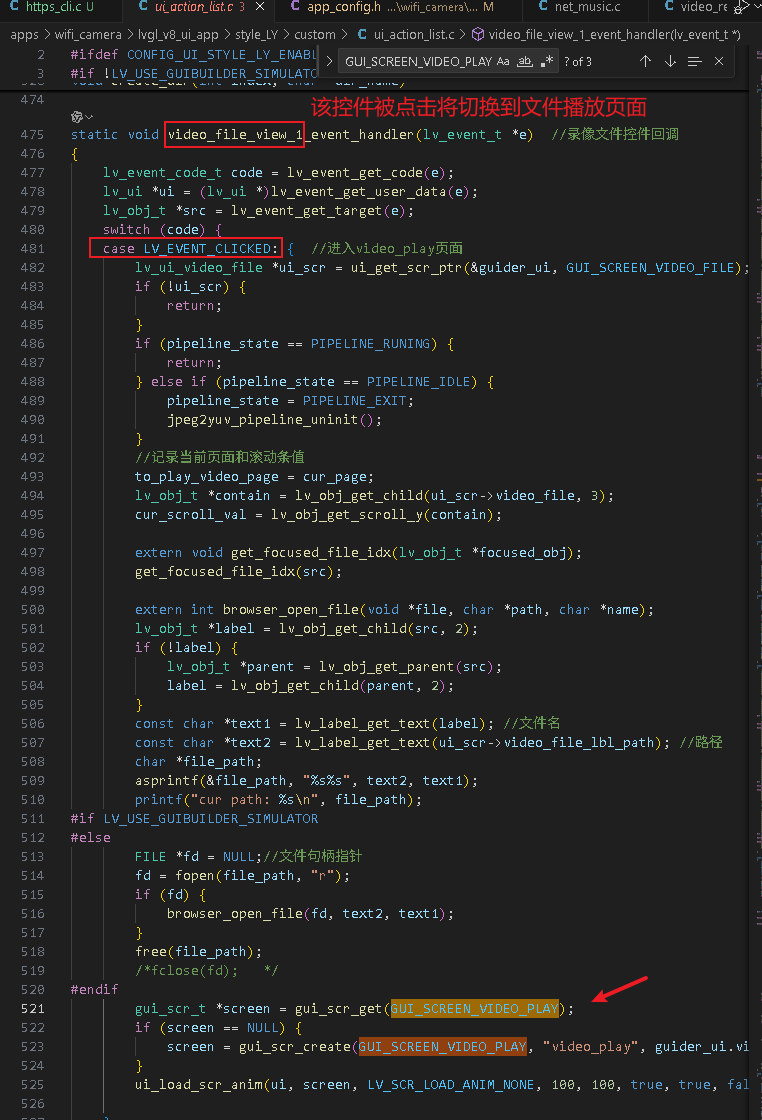Click the ui_action_list.c breadcrumb
Image resolution: width=762 pixels, height=1120 pixels.
pos(414,34)
